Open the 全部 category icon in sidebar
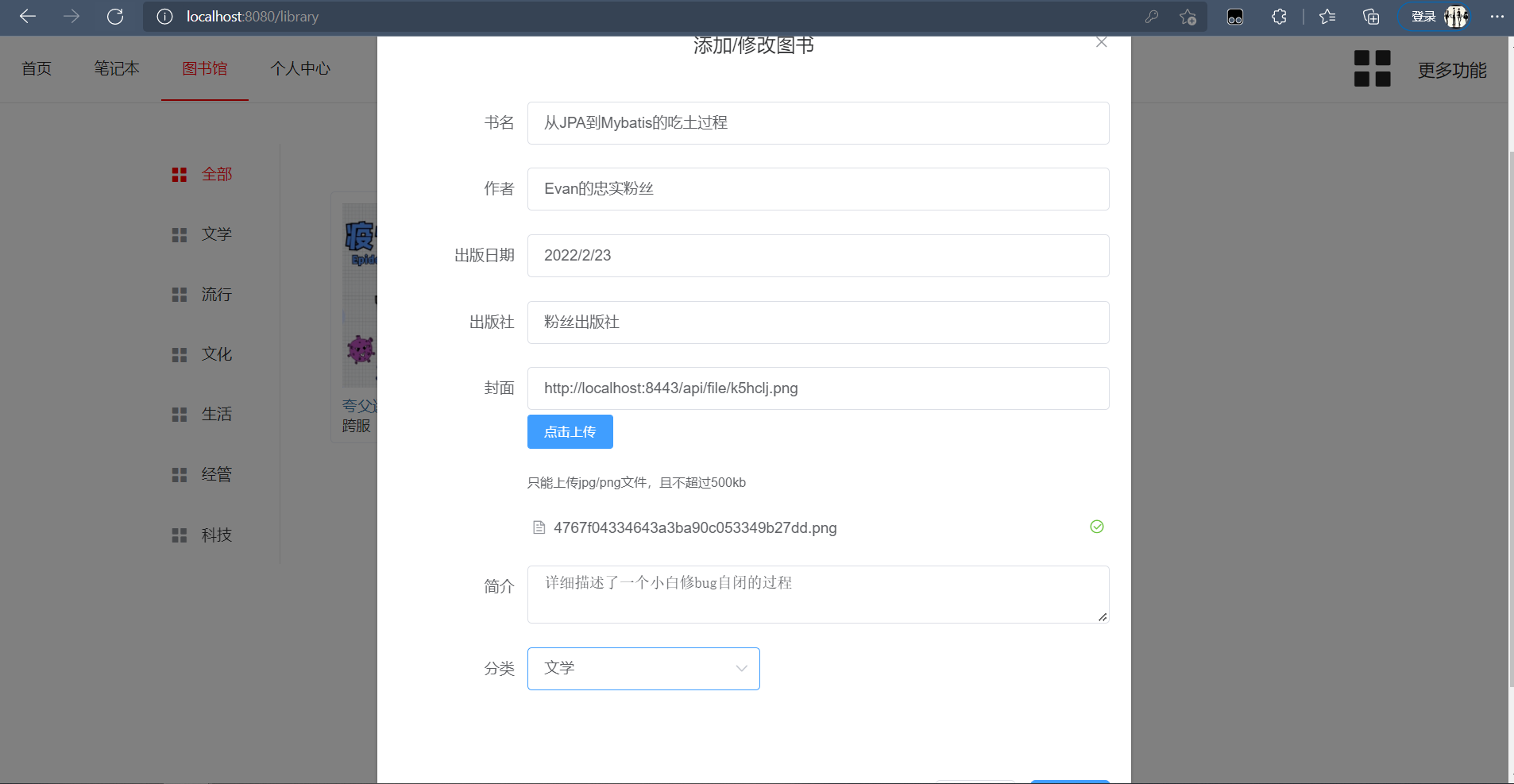 click(x=180, y=174)
